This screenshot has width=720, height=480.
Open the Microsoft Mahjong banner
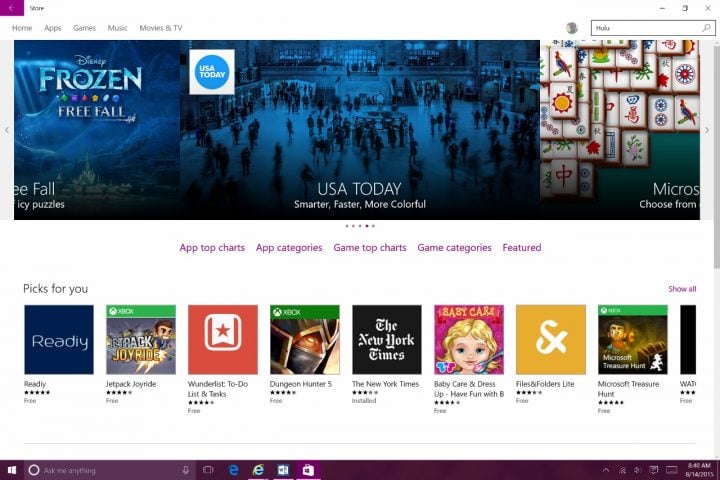pos(620,130)
